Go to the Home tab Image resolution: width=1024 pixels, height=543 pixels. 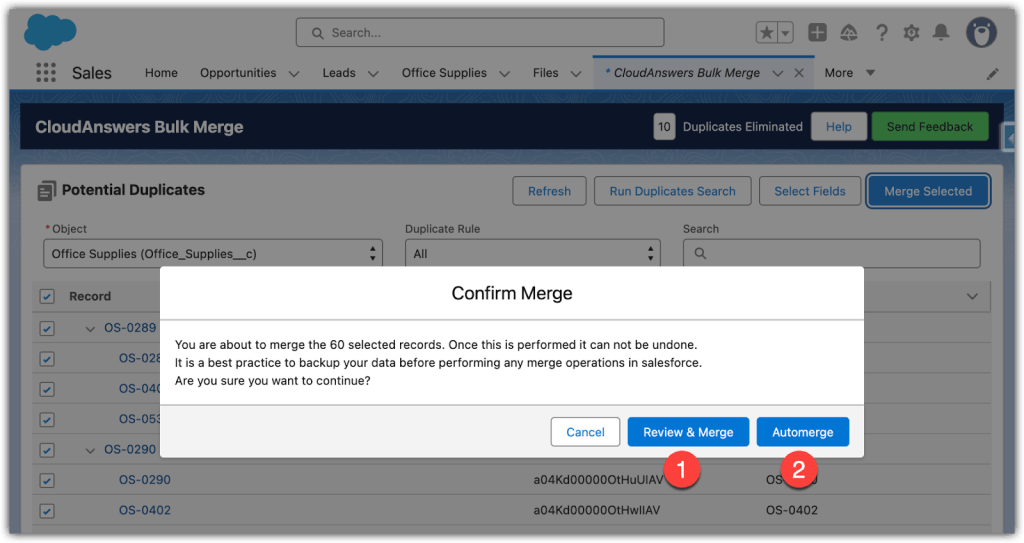pos(161,73)
